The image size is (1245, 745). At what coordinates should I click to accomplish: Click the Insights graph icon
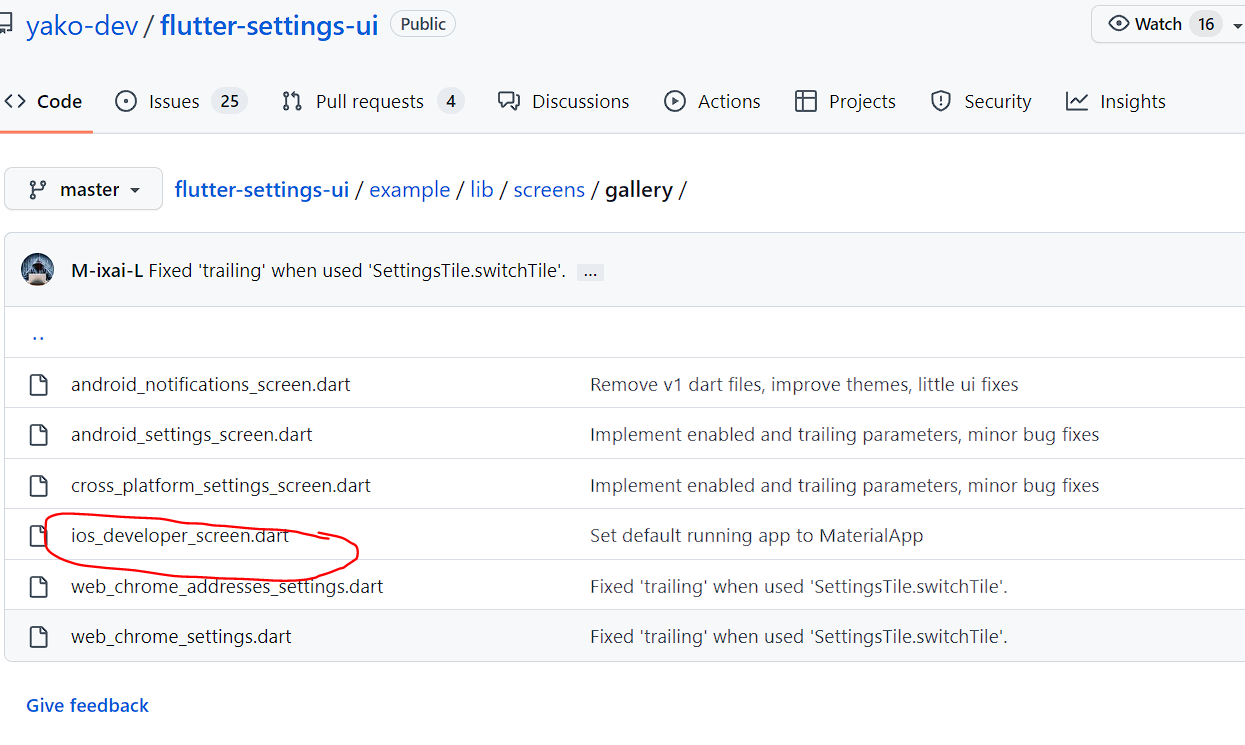(x=1077, y=101)
